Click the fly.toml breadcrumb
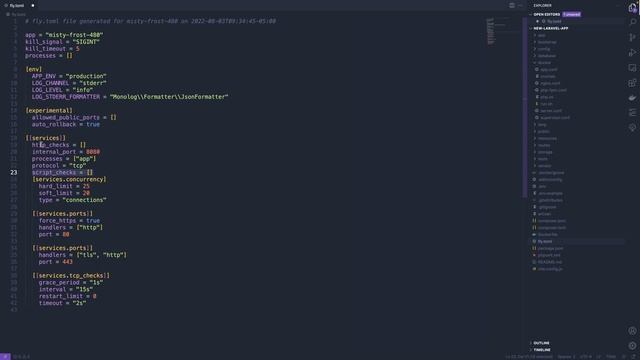The height and width of the screenshot is (360, 640). [16, 14]
